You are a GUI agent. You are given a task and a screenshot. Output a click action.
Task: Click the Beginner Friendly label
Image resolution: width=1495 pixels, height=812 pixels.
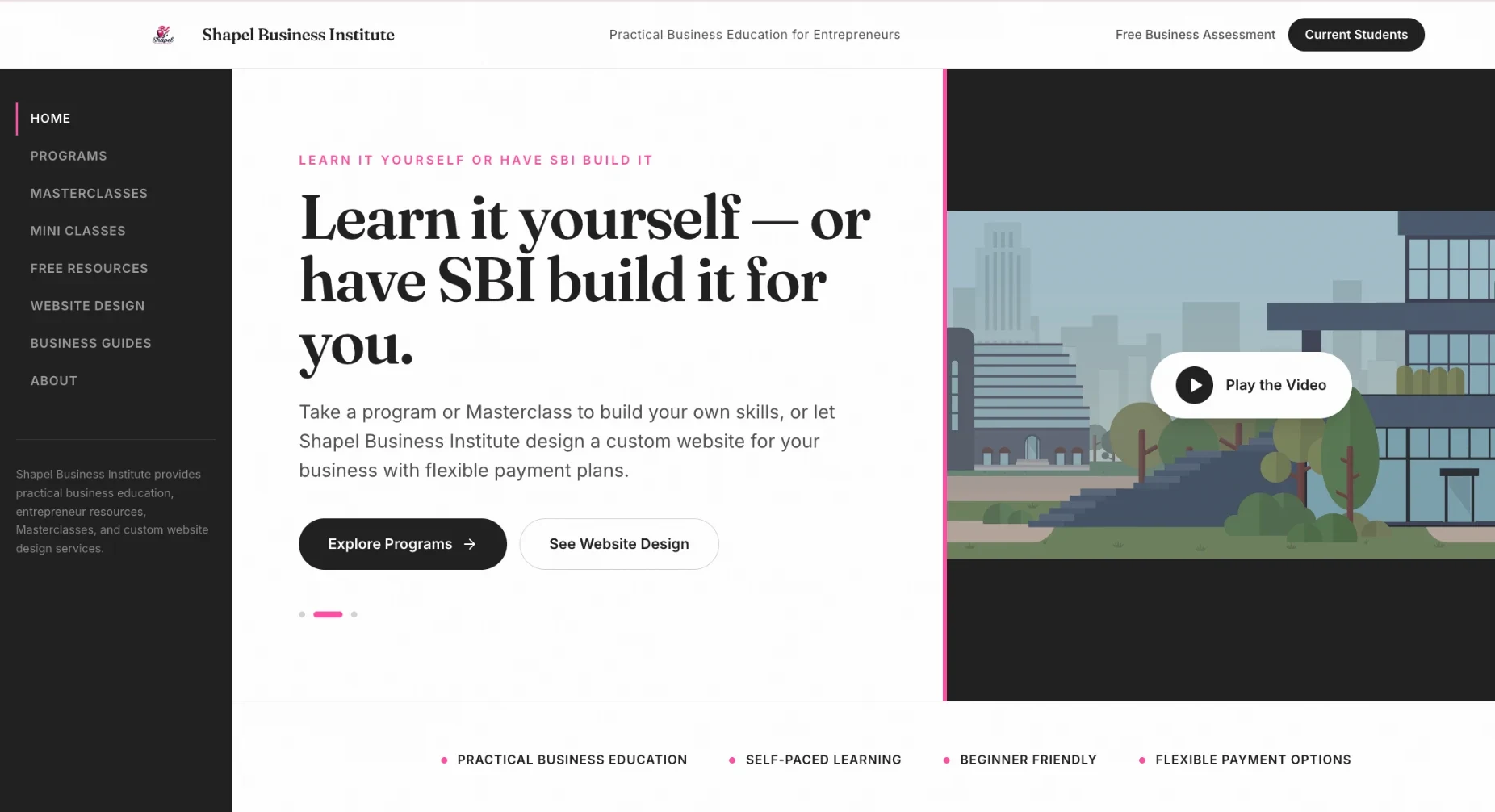click(1028, 760)
